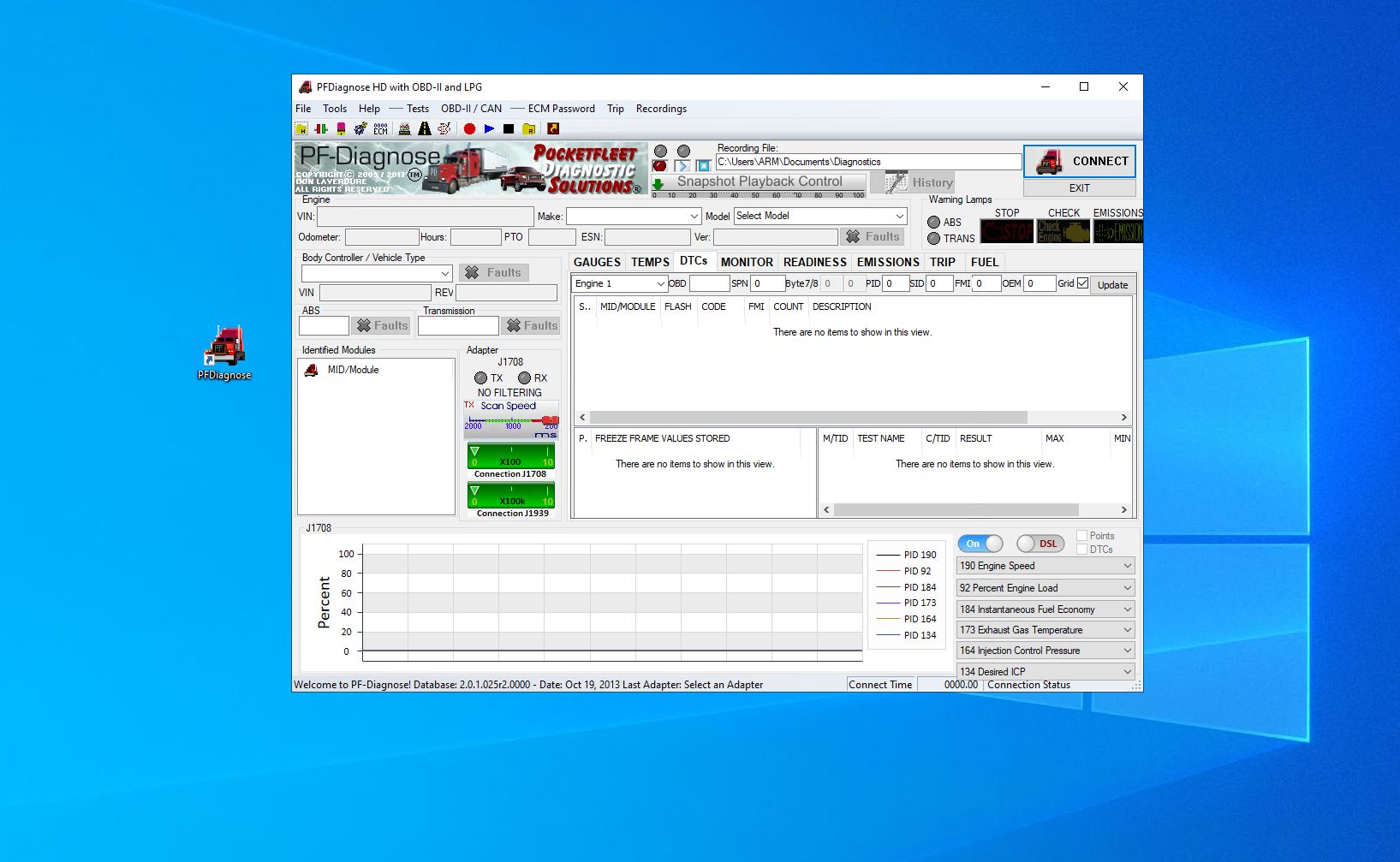Enable the DTCs checkbox by the graph
The image size is (1400, 862).
1081,550
